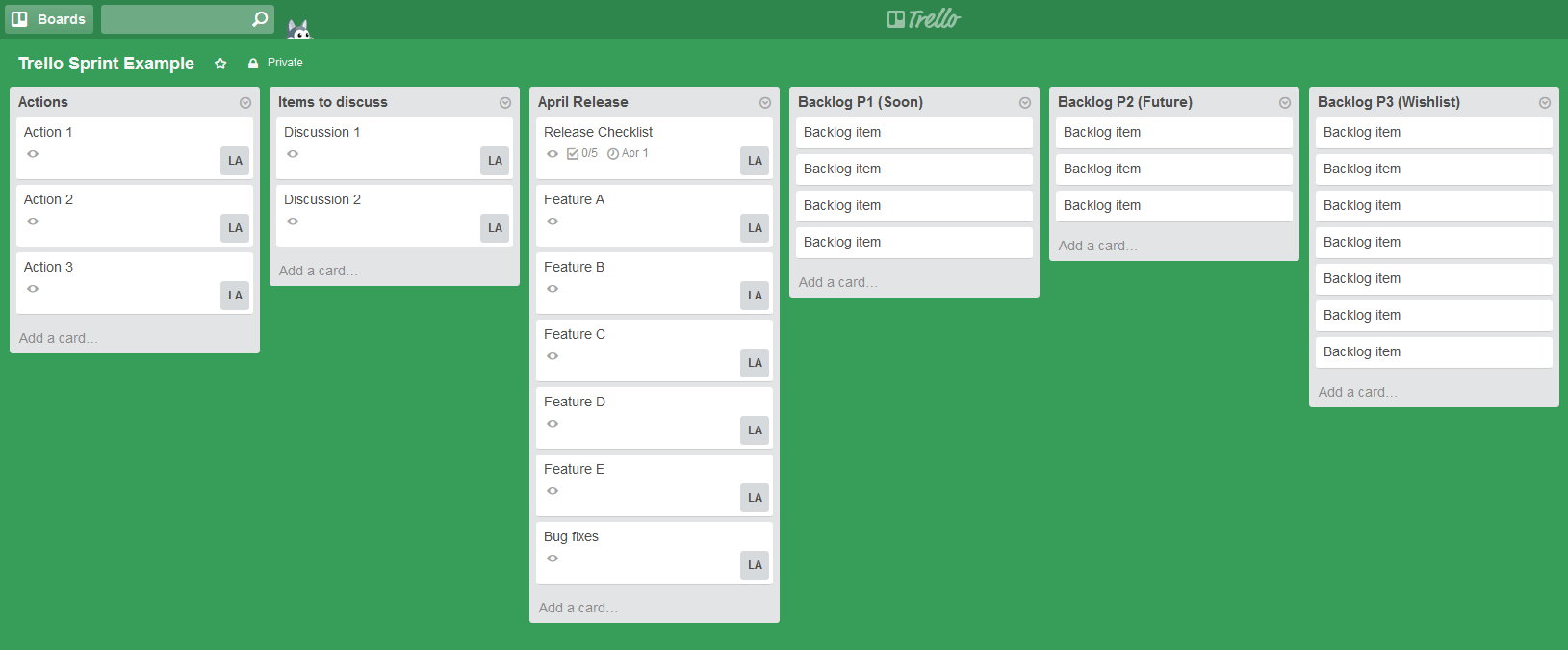This screenshot has width=1568, height=650.
Task: Click LA member avatar on Action 1
Action: point(235,161)
